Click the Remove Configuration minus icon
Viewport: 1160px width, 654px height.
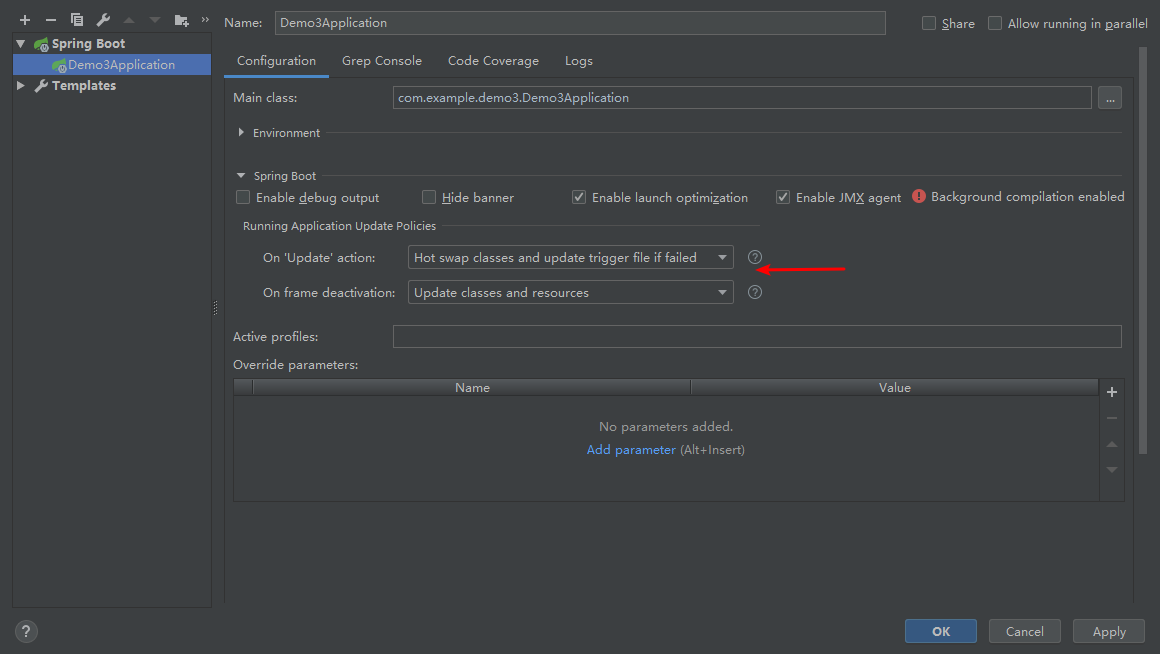click(51, 20)
